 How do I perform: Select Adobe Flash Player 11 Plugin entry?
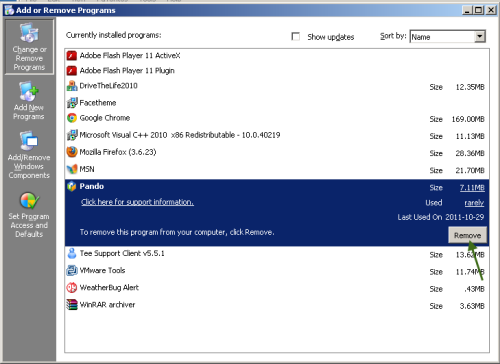point(127,71)
